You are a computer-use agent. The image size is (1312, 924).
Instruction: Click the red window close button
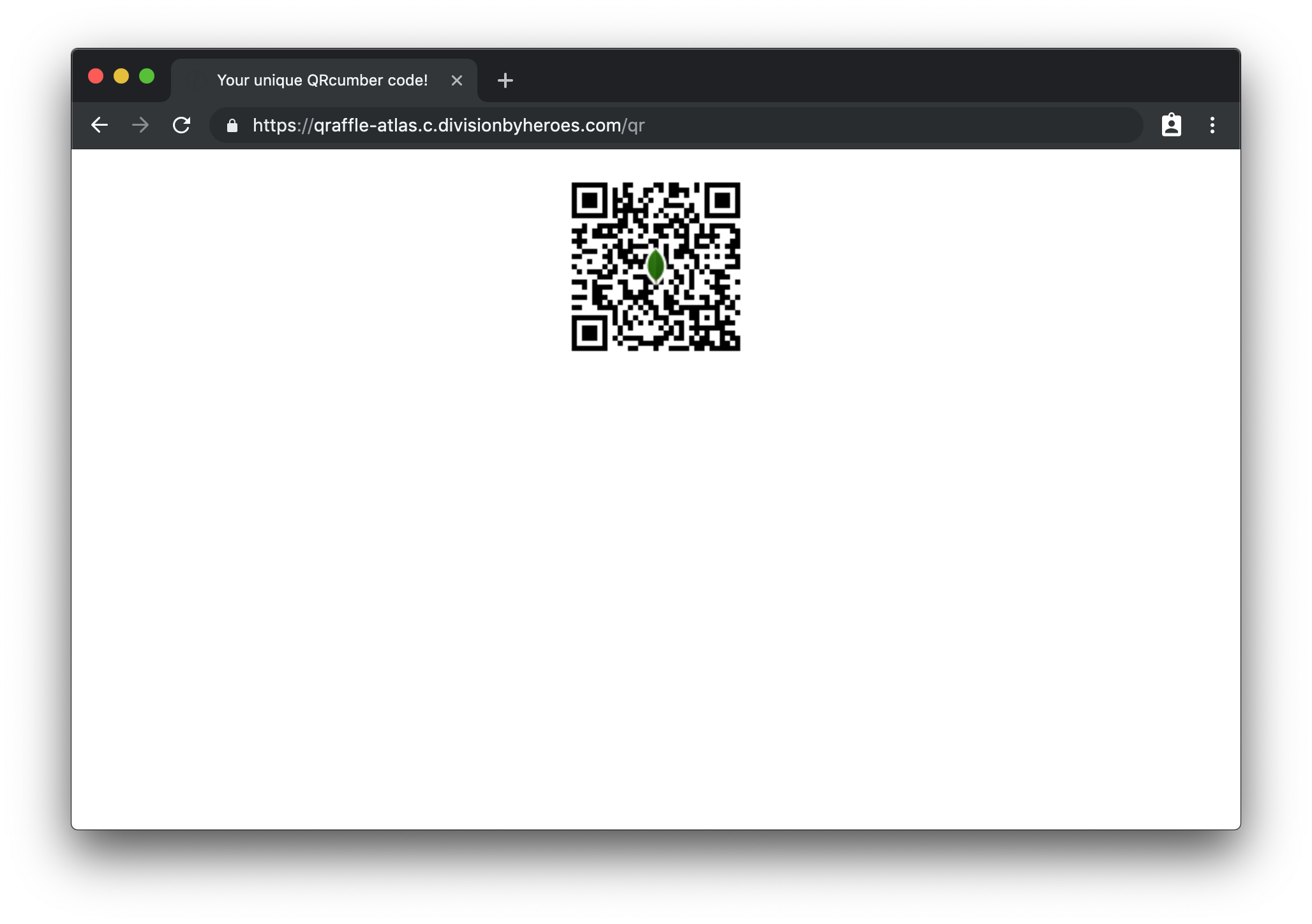click(x=96, y=76)
